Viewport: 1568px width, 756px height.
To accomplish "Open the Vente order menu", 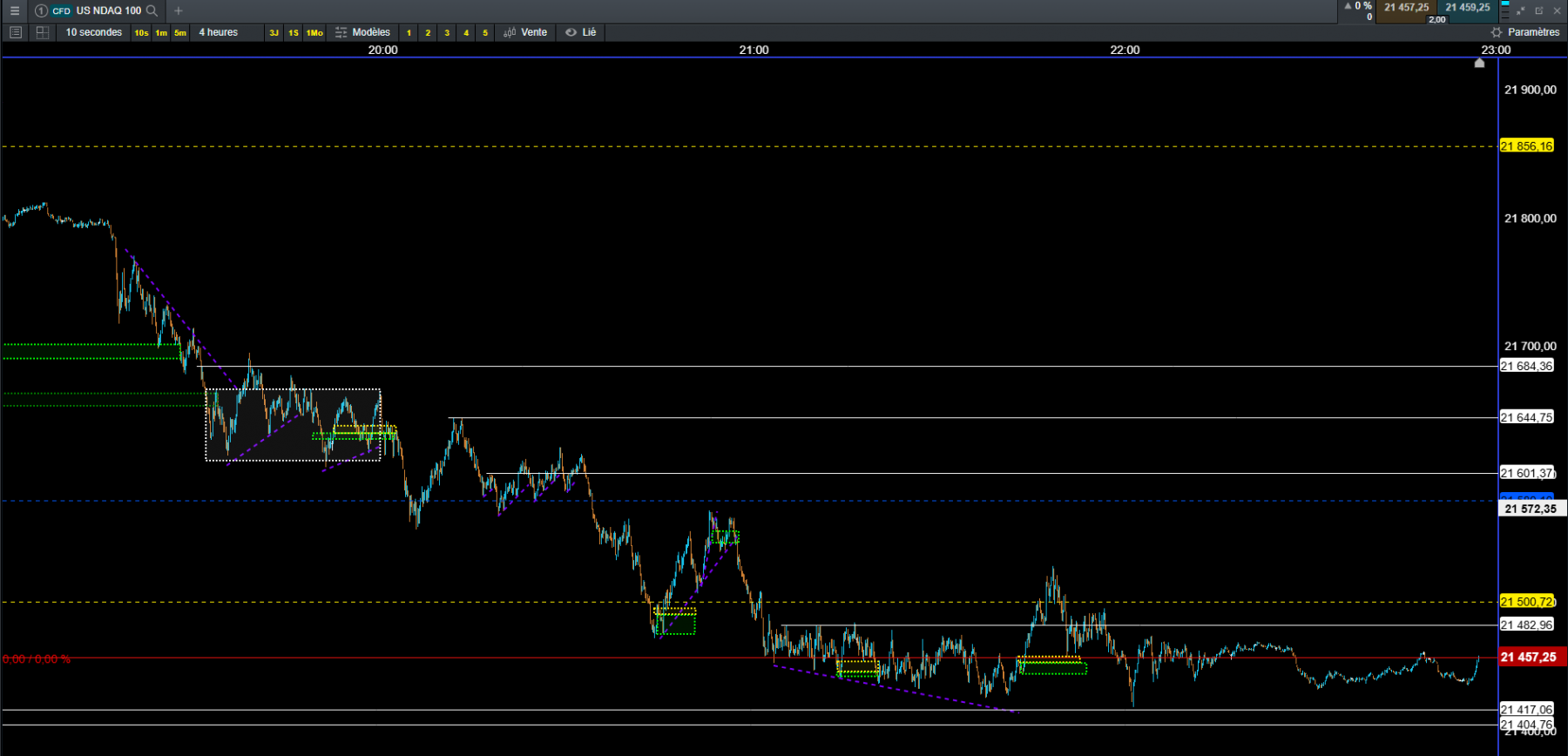I will 525,32.
